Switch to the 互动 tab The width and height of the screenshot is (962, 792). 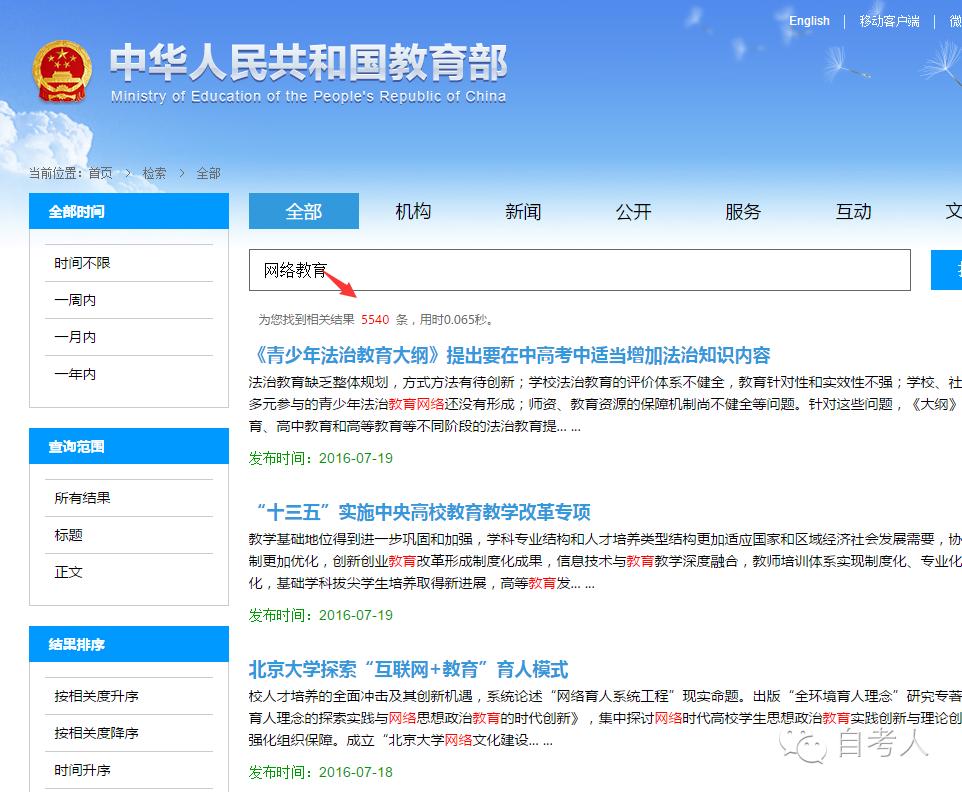pyautogui.click(x=853, y=211)
